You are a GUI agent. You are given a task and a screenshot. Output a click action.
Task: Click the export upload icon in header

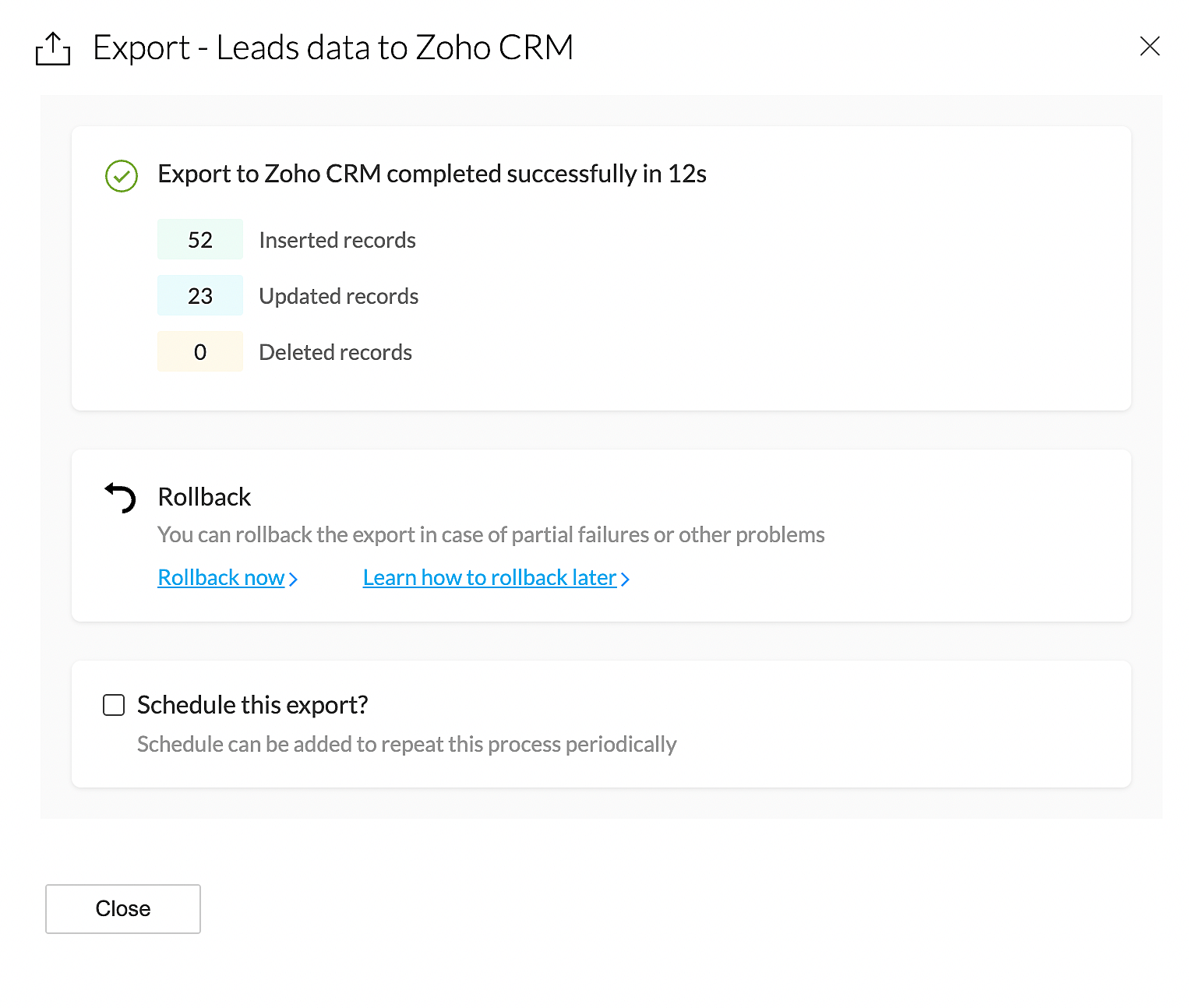coord(53,49)
